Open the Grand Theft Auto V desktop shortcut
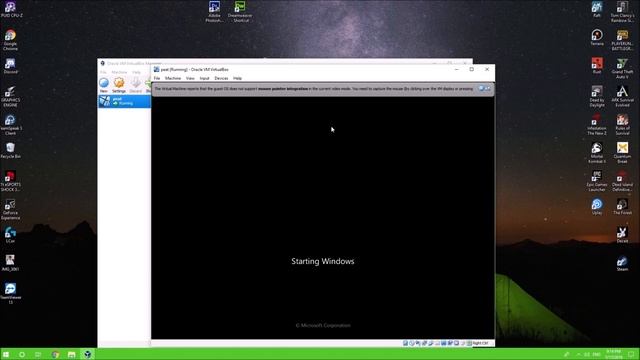 [622, 68]
